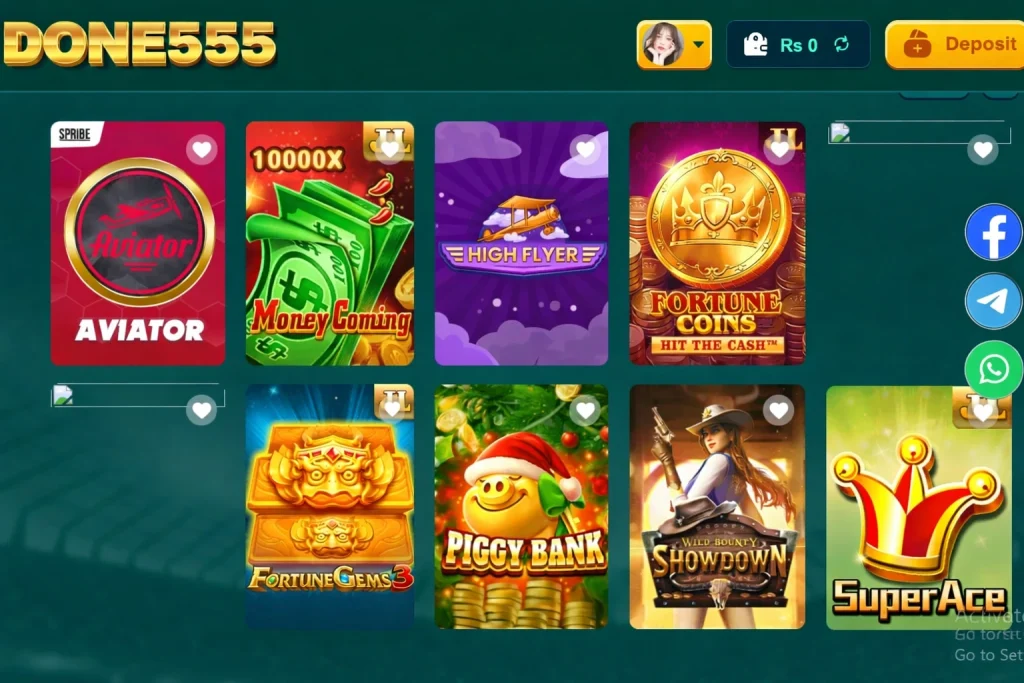Toggle the favorite heart on High Flyer

(585, 150)
